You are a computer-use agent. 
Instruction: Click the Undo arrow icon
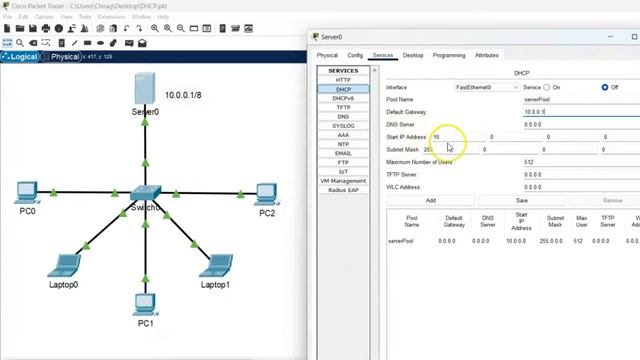pos(127,29)
